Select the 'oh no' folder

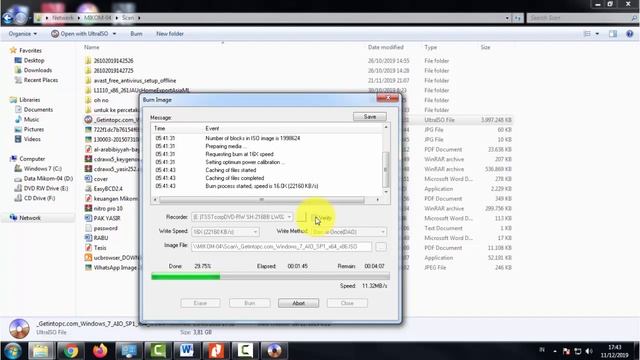coord(97,100)
